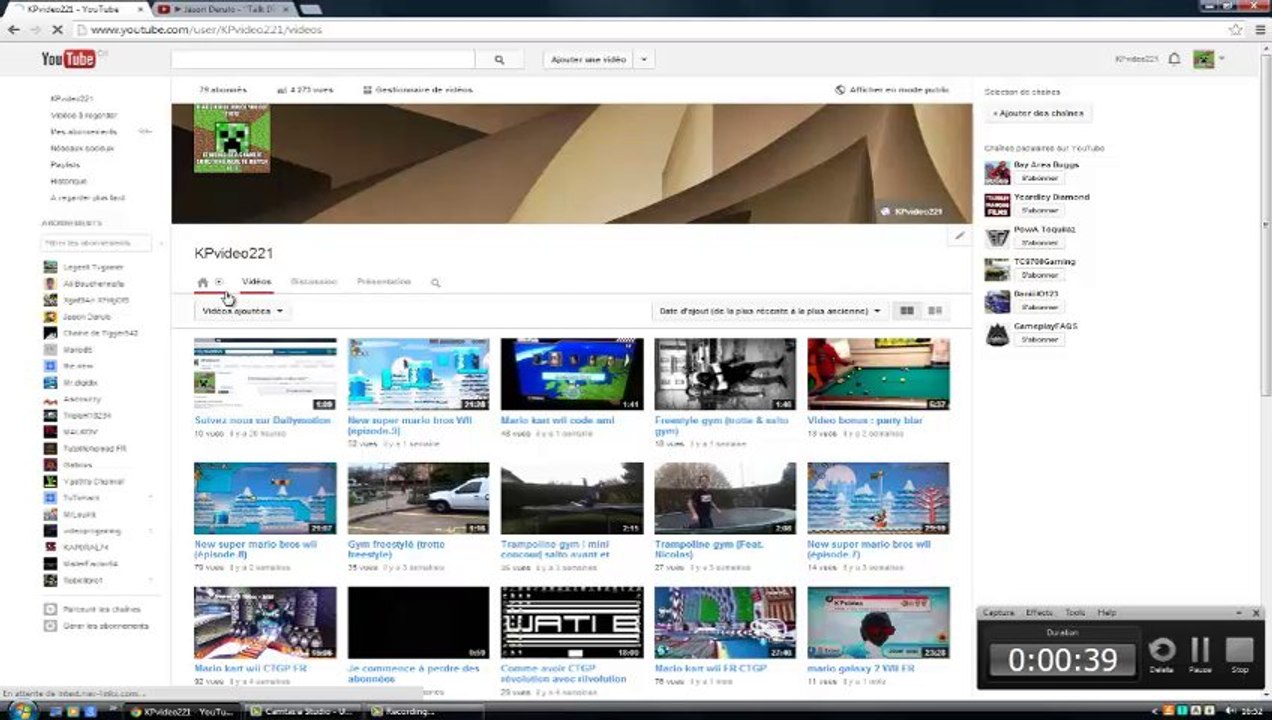Screen dimensions: 1272x720
Task: Click GameplayFAQS channel icon
Action: 997,334
